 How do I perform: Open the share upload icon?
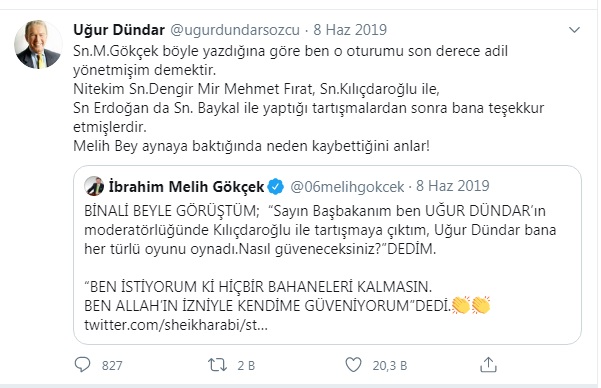click(488, 365)
